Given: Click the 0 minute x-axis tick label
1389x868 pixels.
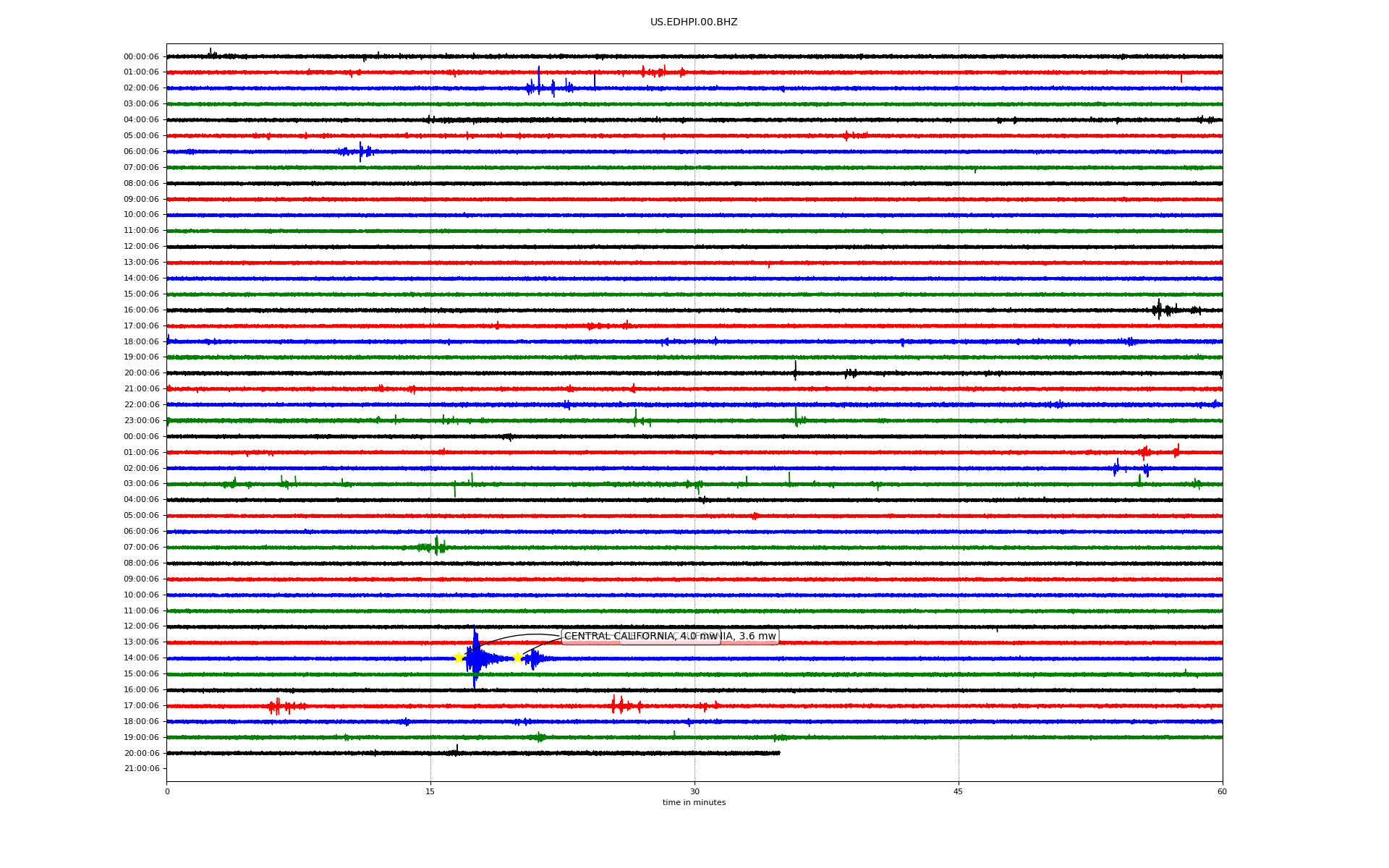Looking at the screenshot, I should click(x=167, y=791).
